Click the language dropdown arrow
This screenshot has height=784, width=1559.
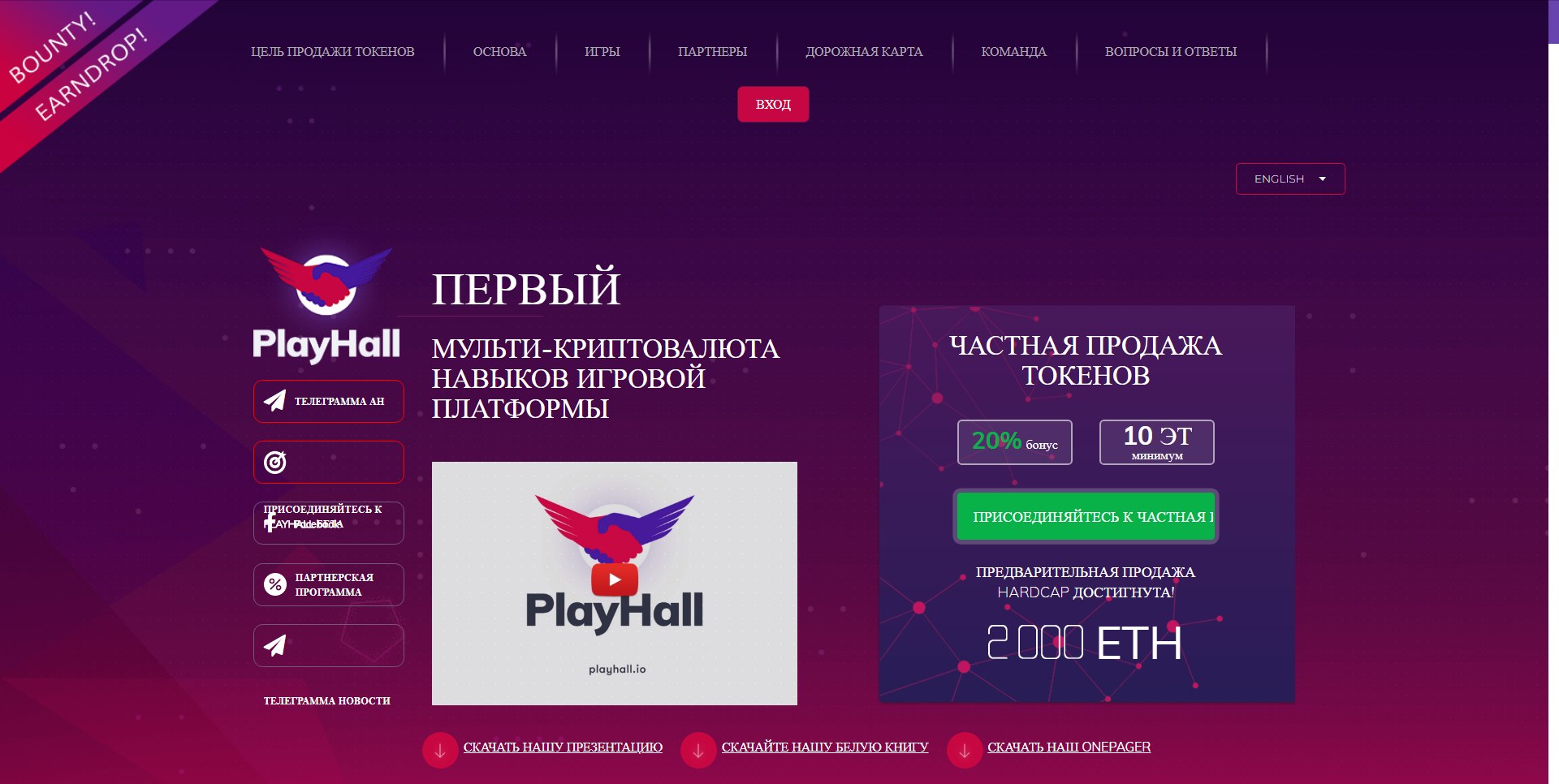pos(1323,179)
